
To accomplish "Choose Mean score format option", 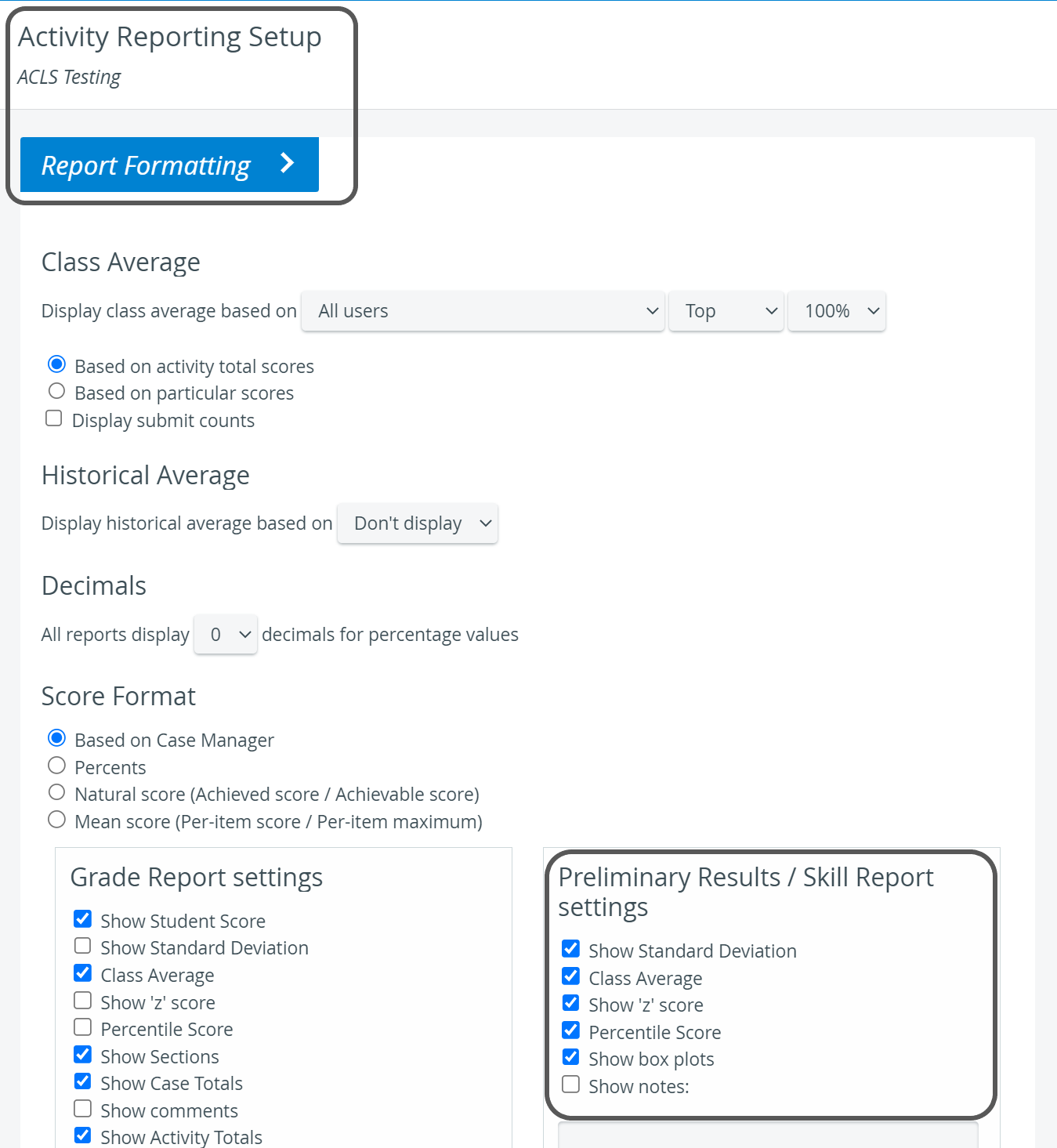I will (x=56, y=820).
